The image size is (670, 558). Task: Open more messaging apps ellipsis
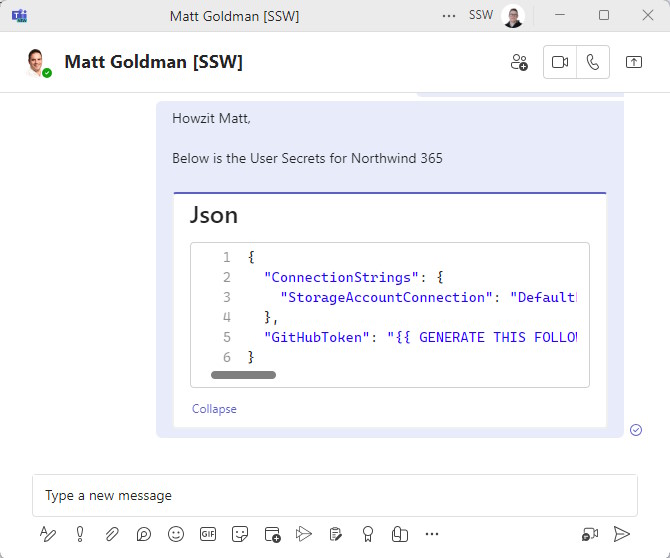tap(432, 534)
